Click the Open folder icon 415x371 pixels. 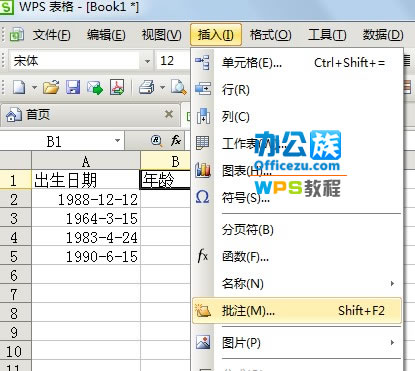[x=51, y=87]
